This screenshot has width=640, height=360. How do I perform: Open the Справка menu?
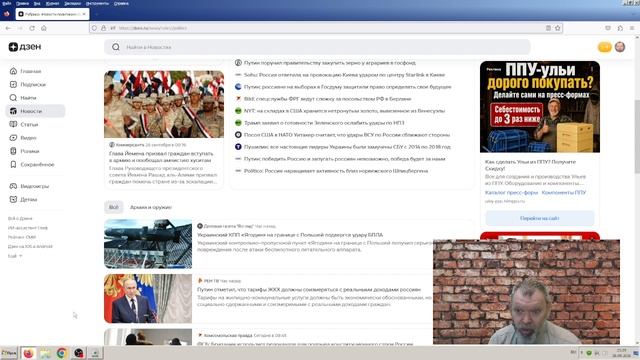121,3
